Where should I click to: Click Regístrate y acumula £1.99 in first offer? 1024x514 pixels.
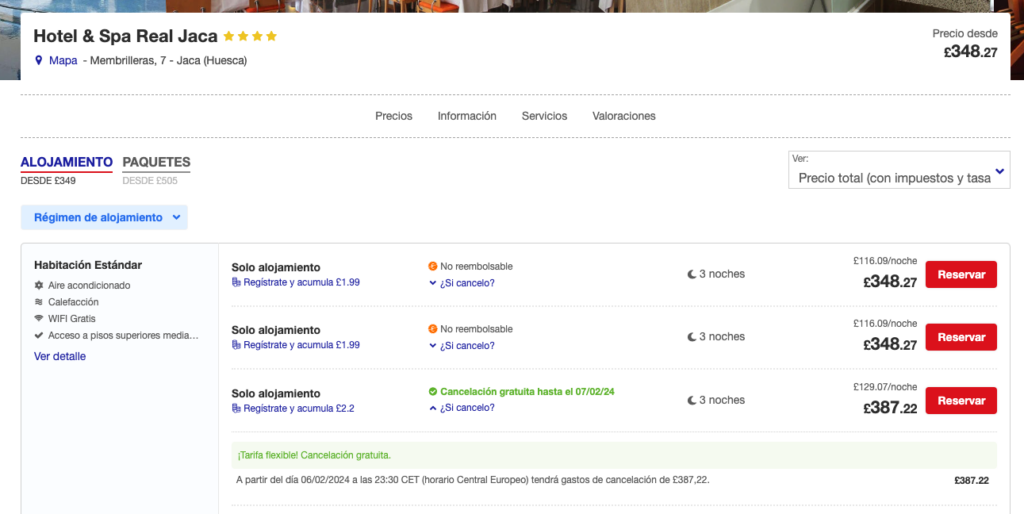pos(301,282)
